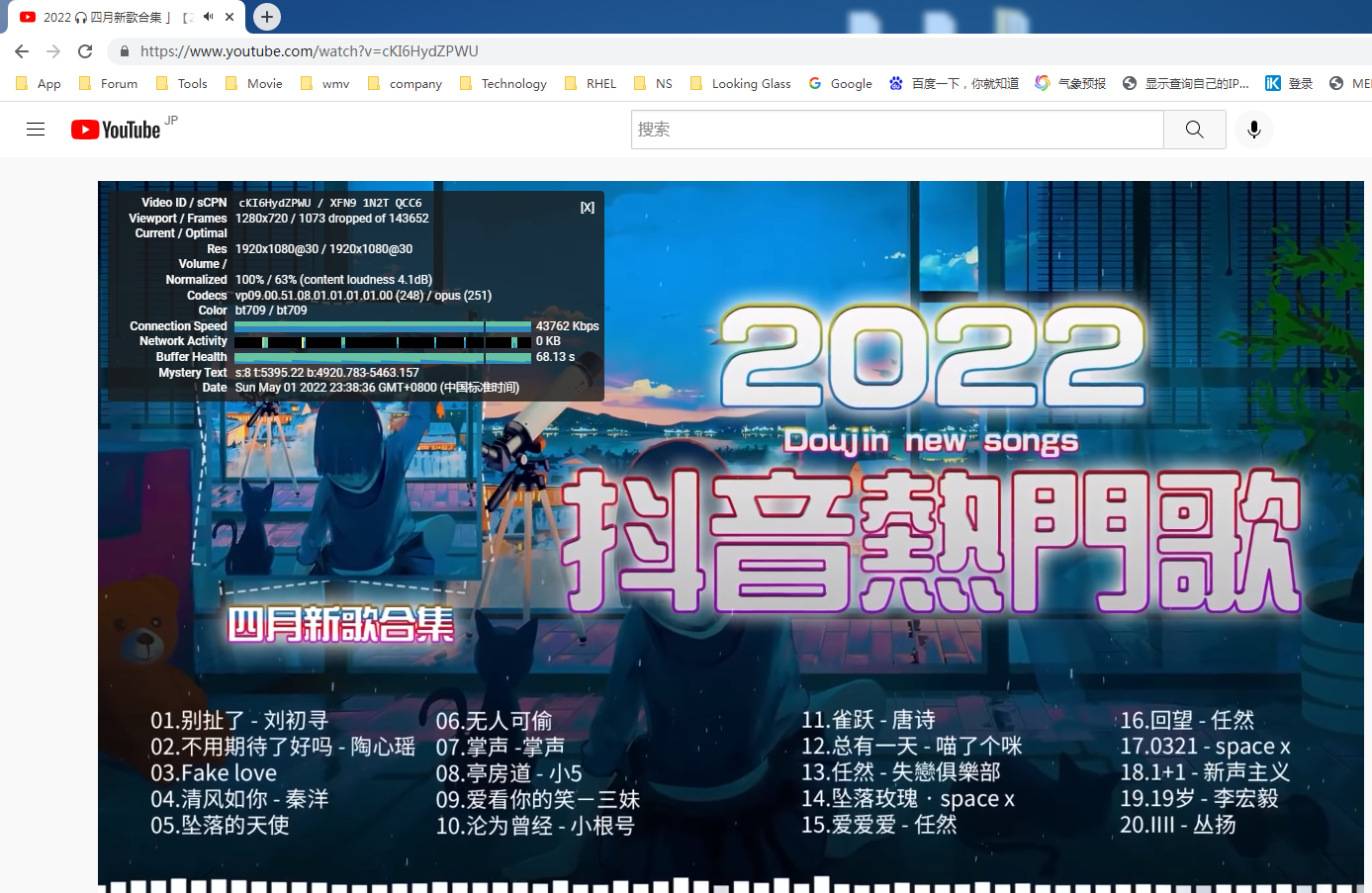Viewport: 1372px width, 893px height.
Task: Open the RHEL bookmark folder
Action: pos(591,84)
